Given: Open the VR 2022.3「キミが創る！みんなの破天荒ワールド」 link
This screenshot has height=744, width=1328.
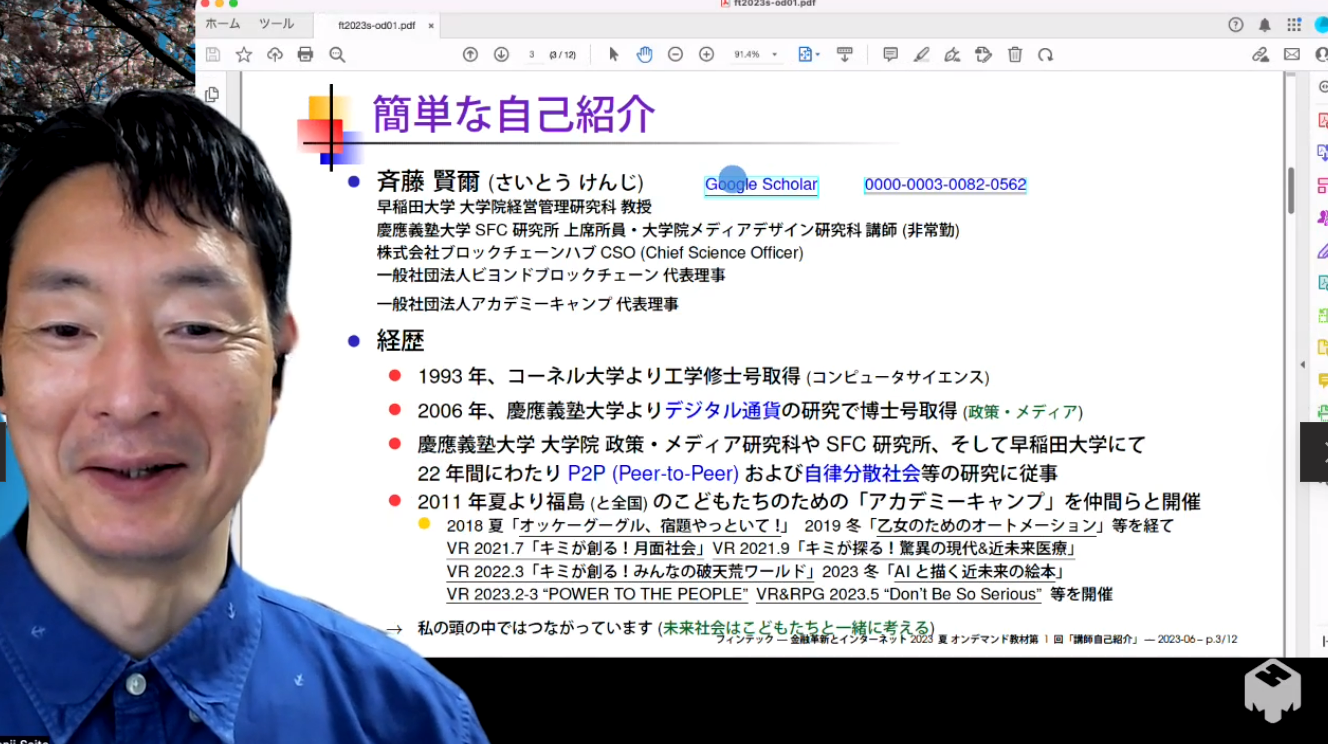Looking at the screenshot, I should [632, 572].
